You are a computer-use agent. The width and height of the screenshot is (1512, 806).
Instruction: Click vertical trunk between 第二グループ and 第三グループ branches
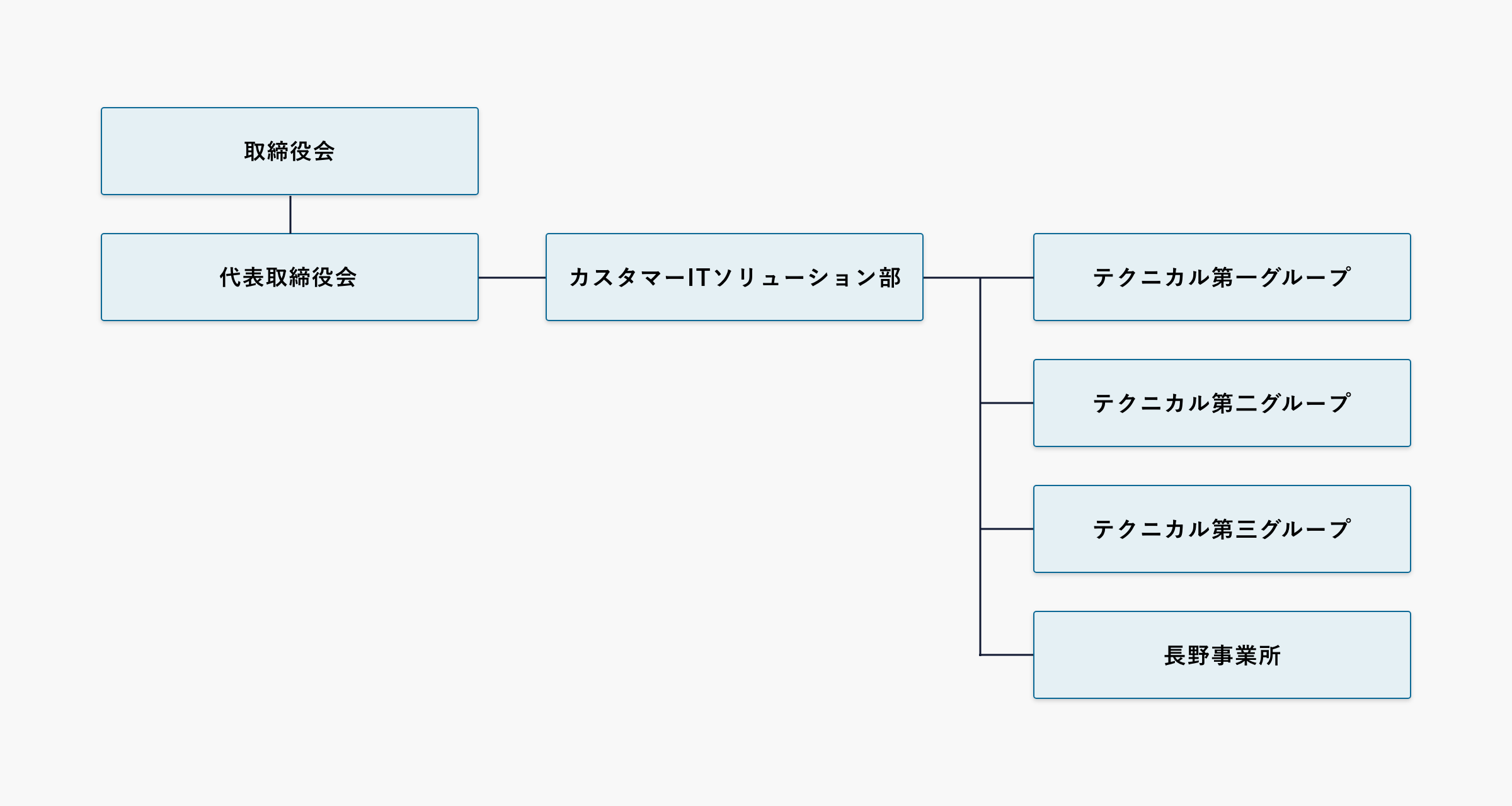click(x=980, y=466)
